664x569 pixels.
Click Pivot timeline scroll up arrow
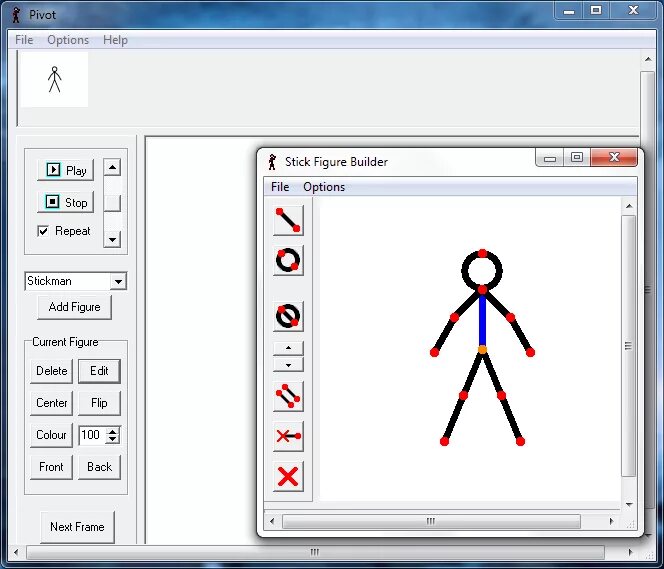648,60
